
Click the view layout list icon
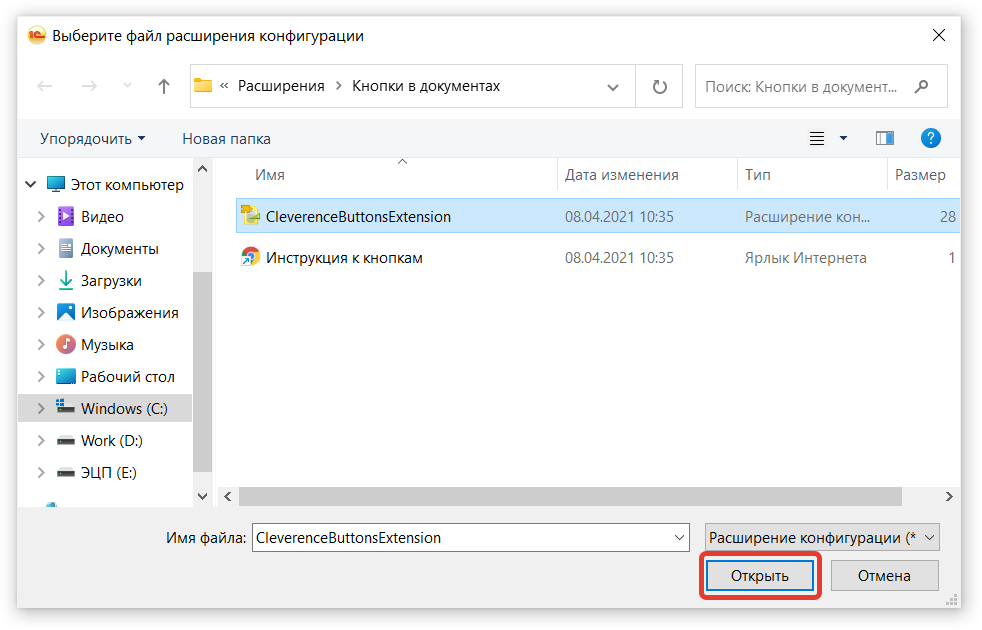[x=817, y=138]
